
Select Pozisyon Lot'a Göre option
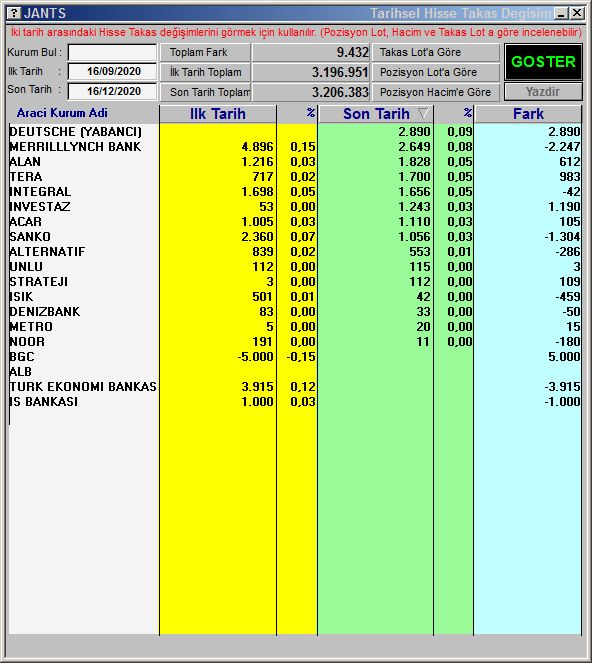pyautogui.click(x=436, y=72)
